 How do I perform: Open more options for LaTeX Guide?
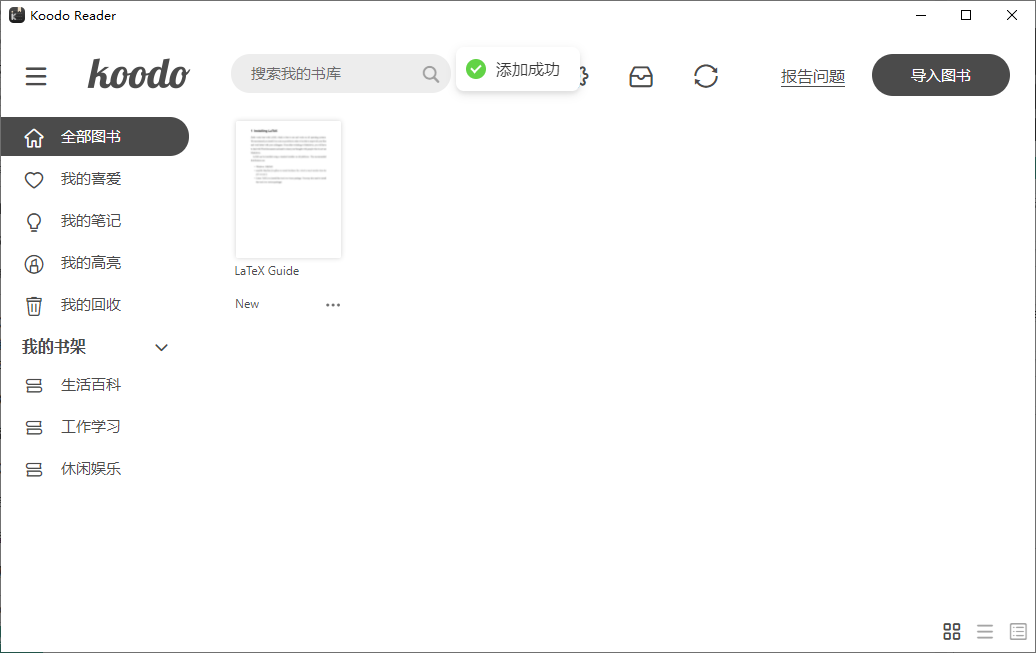tap(334, 304)
